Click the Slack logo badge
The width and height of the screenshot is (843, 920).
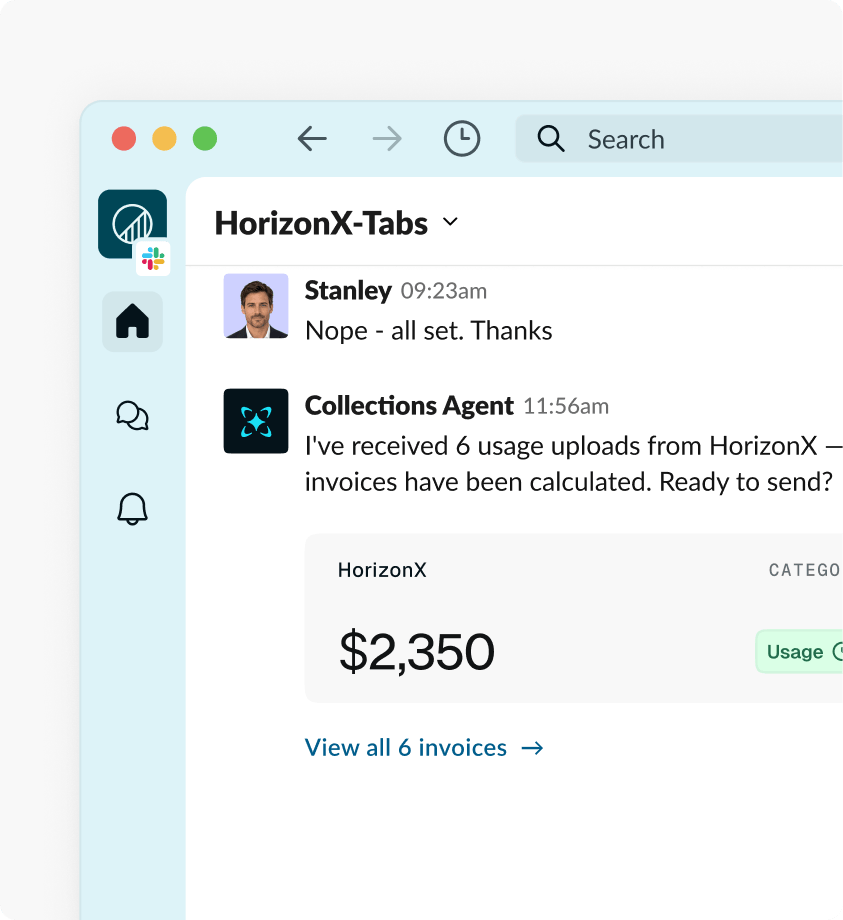(x=153, y=258)
